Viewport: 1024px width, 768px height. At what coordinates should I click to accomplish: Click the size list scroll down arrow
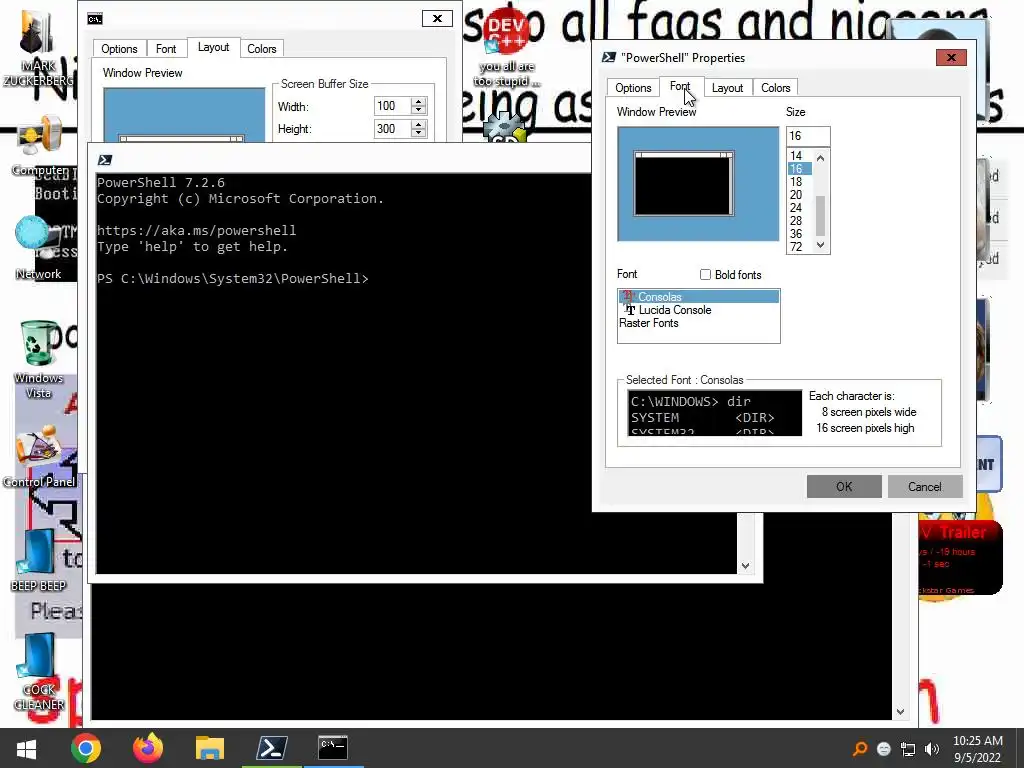pos(821,245)
